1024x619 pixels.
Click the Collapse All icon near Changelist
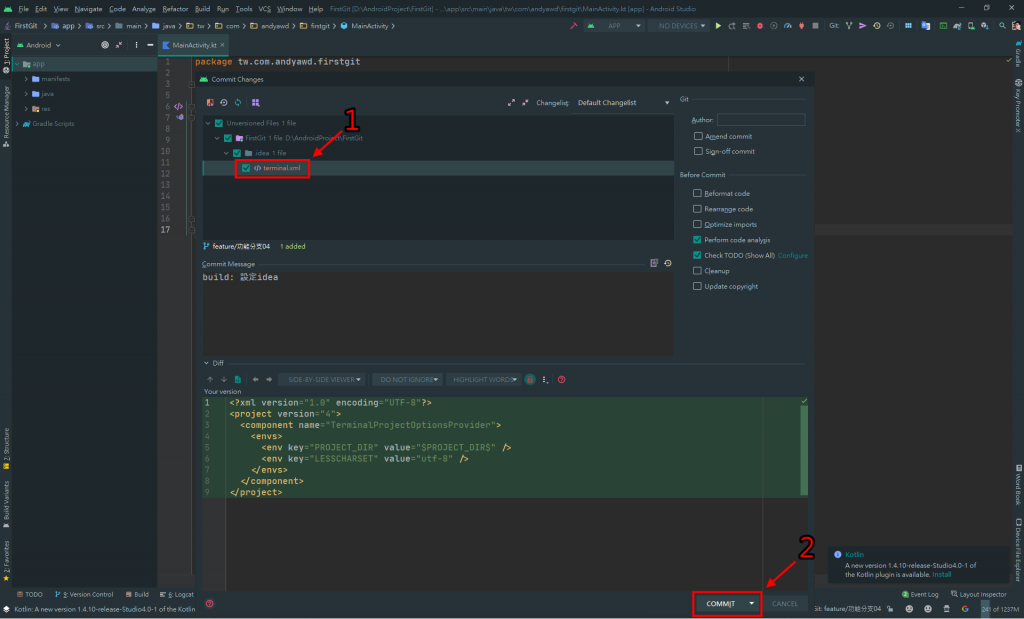[x=525, y=103]
